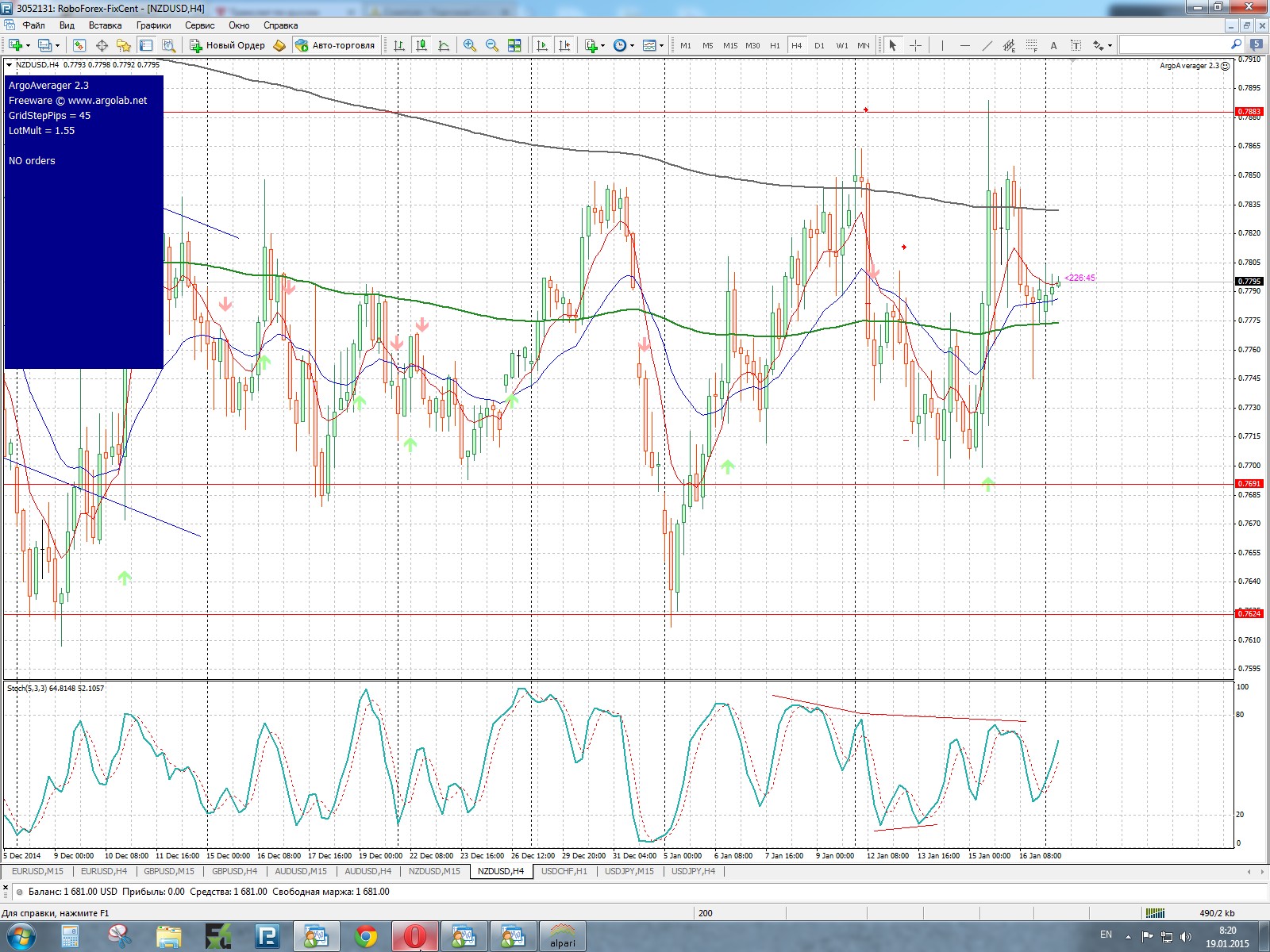Select the Fibonacci retracement tool
The image size is (1270, 952).
tap(1032, 45)
